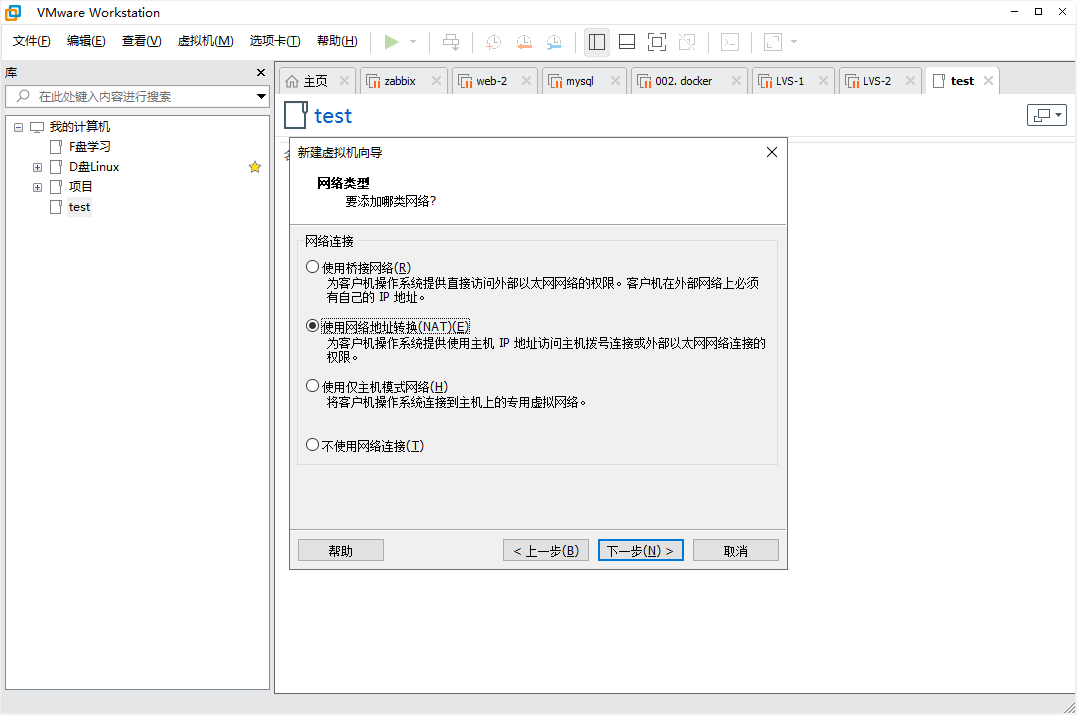Open the 虚拟机(M) menu
Screen dimensions: 1077x715
(205, 41)
